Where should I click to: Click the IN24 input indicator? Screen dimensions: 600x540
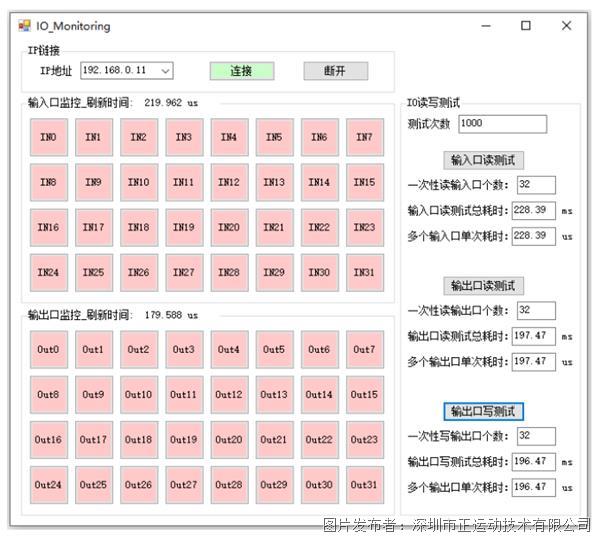pos(49,272)
